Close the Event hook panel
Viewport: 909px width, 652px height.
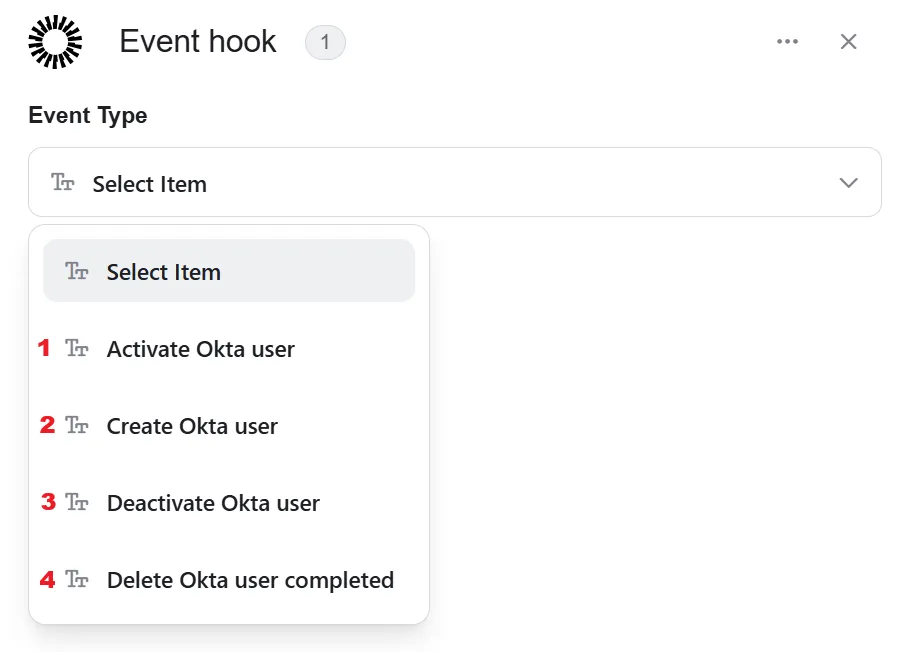coord(848,42)
